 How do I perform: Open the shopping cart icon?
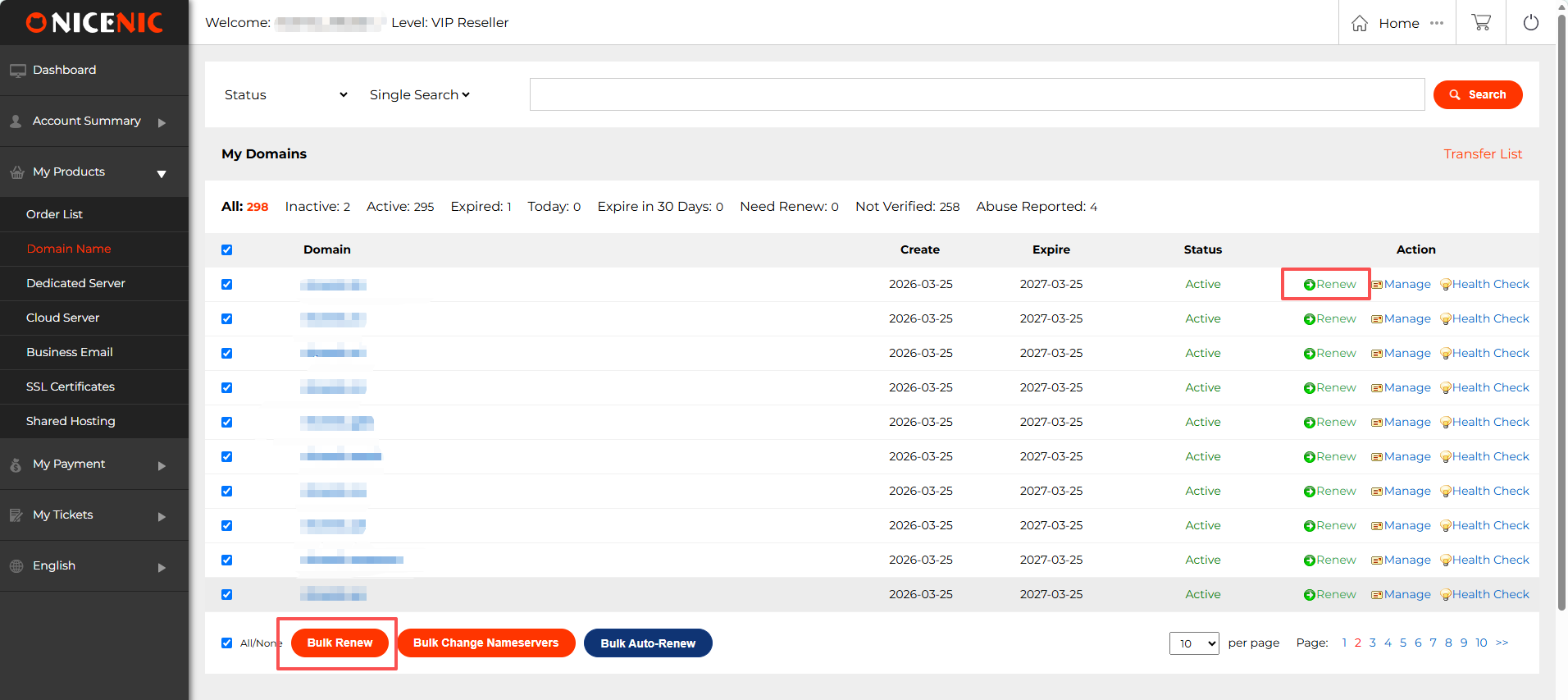(x=1481, y=22)
